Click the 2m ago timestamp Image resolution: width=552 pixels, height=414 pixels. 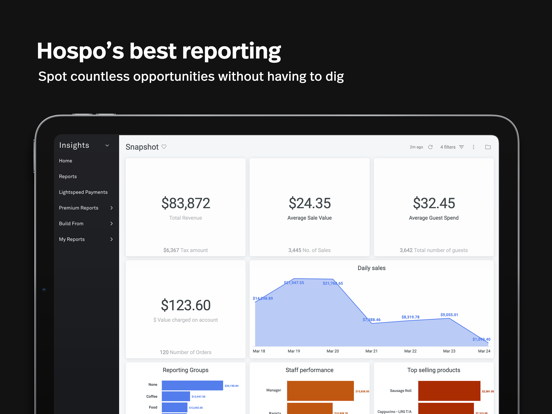pos(416,147)
